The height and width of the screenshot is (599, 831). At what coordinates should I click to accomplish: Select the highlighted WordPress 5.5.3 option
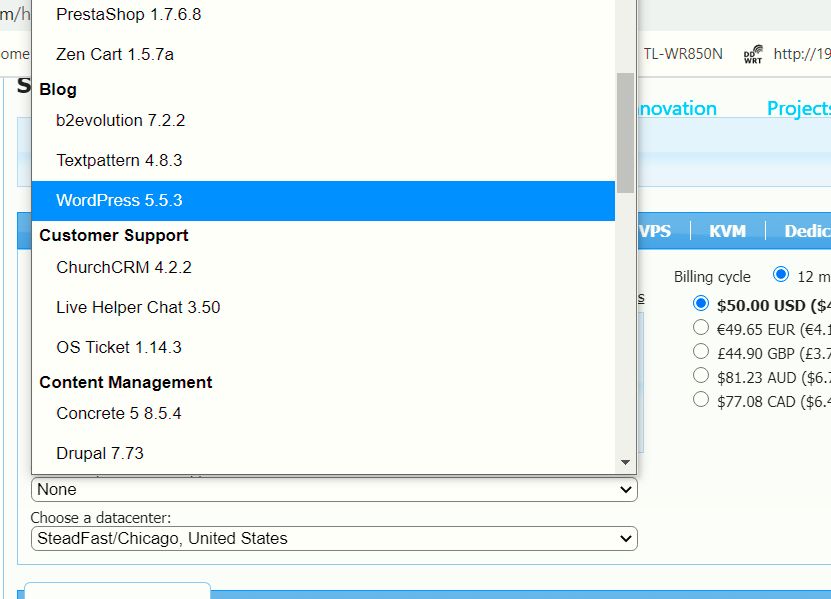tap(323, 200)
